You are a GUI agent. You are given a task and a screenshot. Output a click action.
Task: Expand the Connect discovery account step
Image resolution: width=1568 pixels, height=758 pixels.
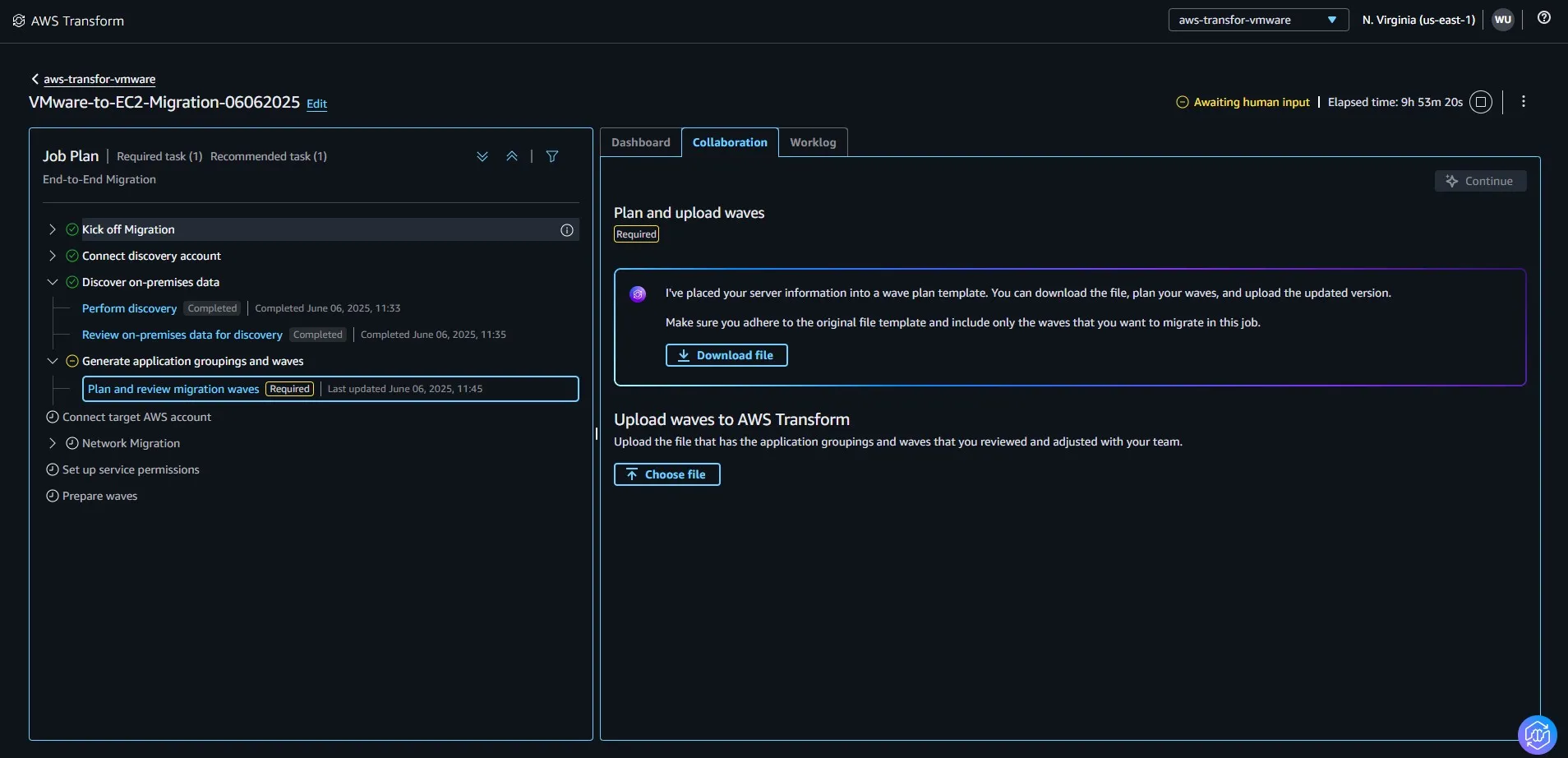(53, 256)
